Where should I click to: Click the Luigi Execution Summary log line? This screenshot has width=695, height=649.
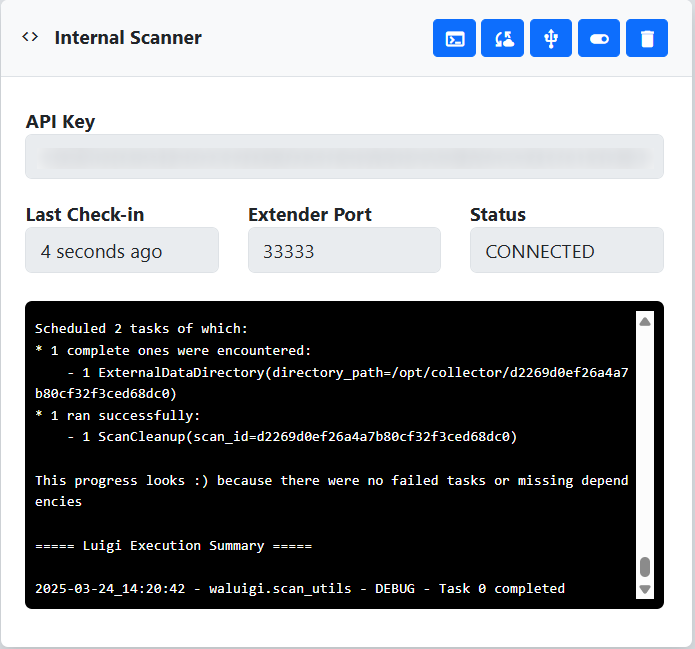pyautogui.click(x=173, y=546)
